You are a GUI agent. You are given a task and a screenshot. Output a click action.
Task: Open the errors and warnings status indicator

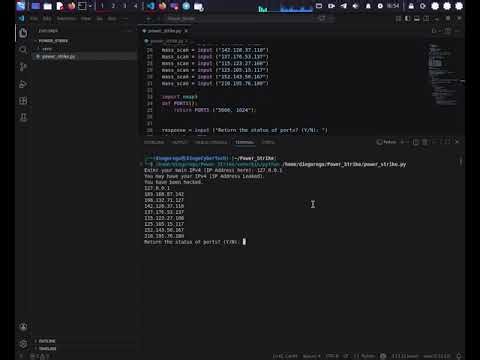coord(40,356)
